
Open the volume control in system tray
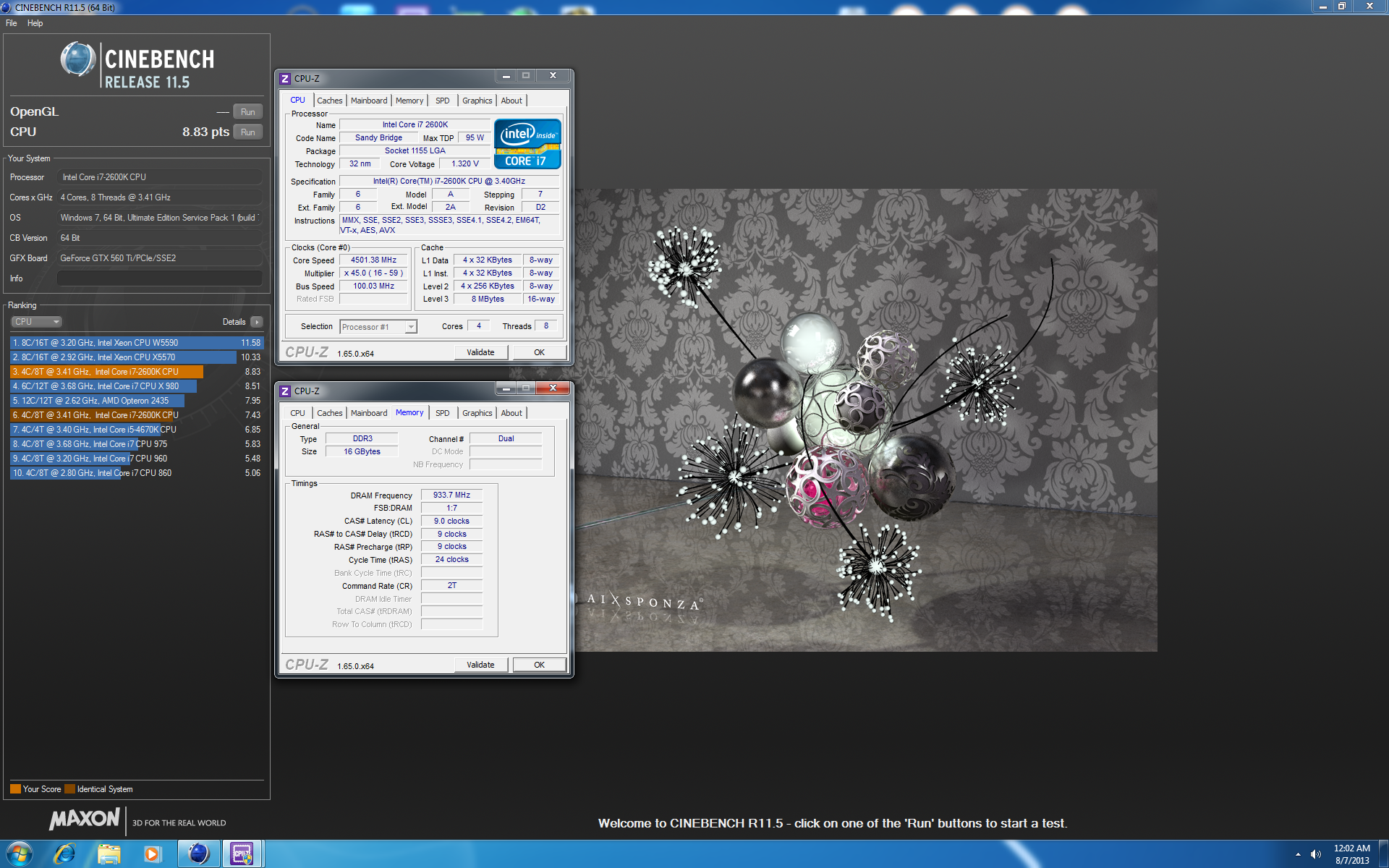tap(1315, 854)
